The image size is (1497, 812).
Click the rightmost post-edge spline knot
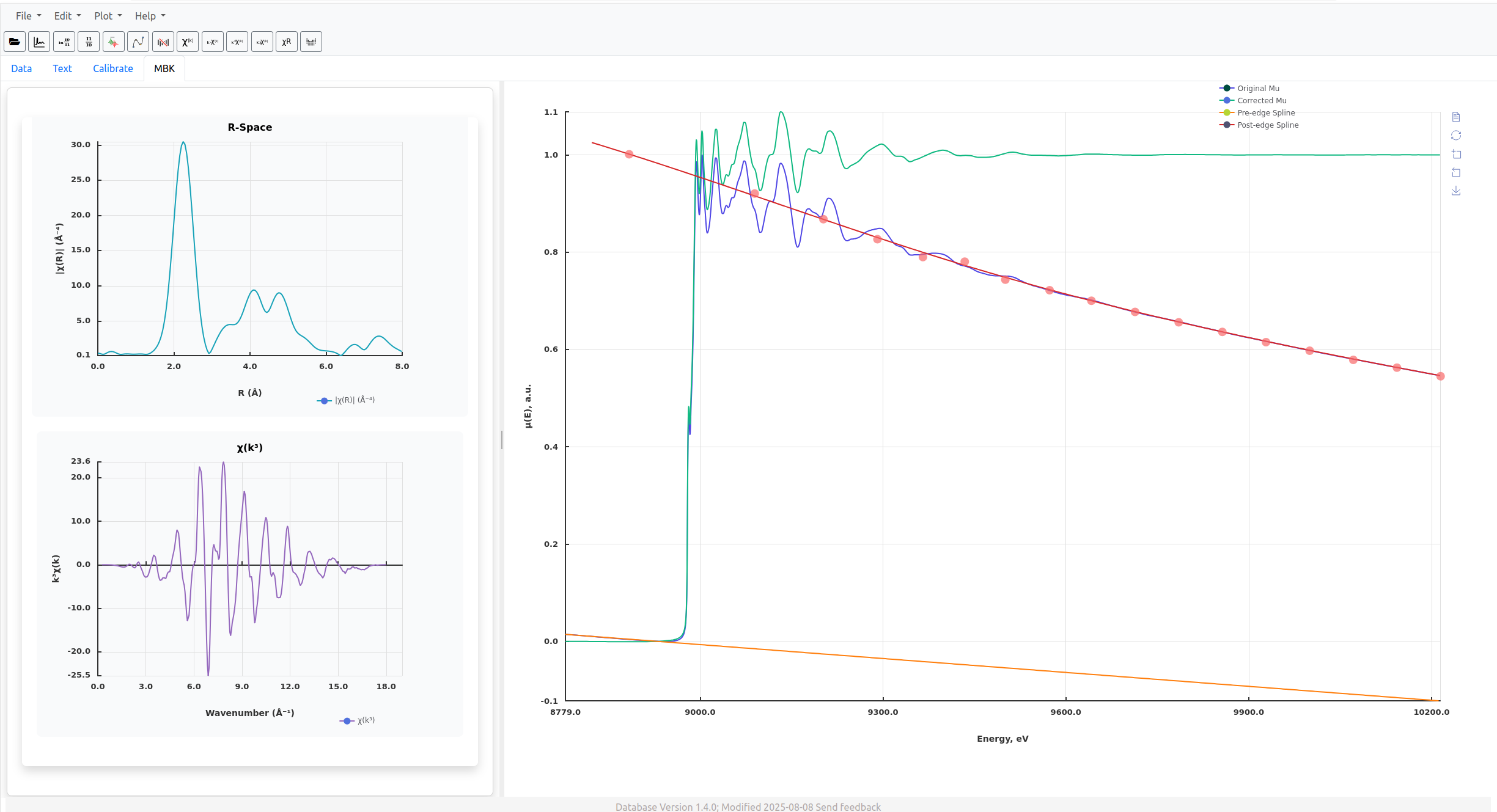pos(1440,376)
